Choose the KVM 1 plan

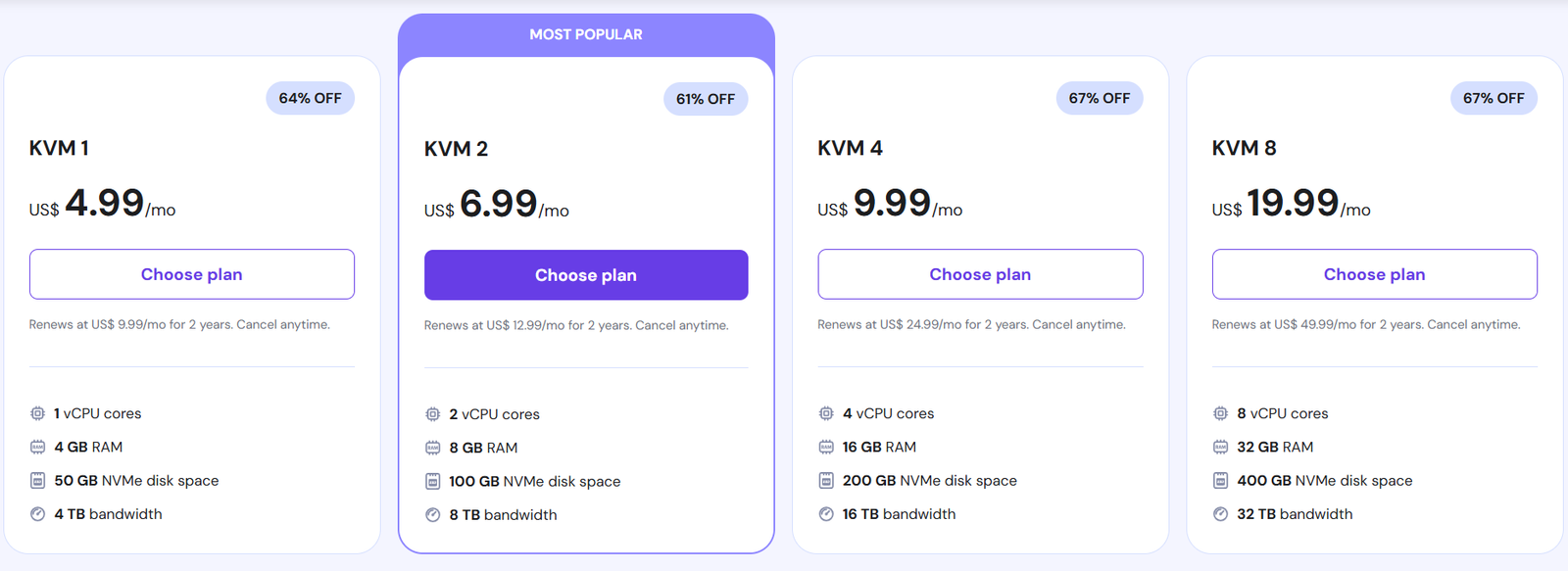pos(192,274)
